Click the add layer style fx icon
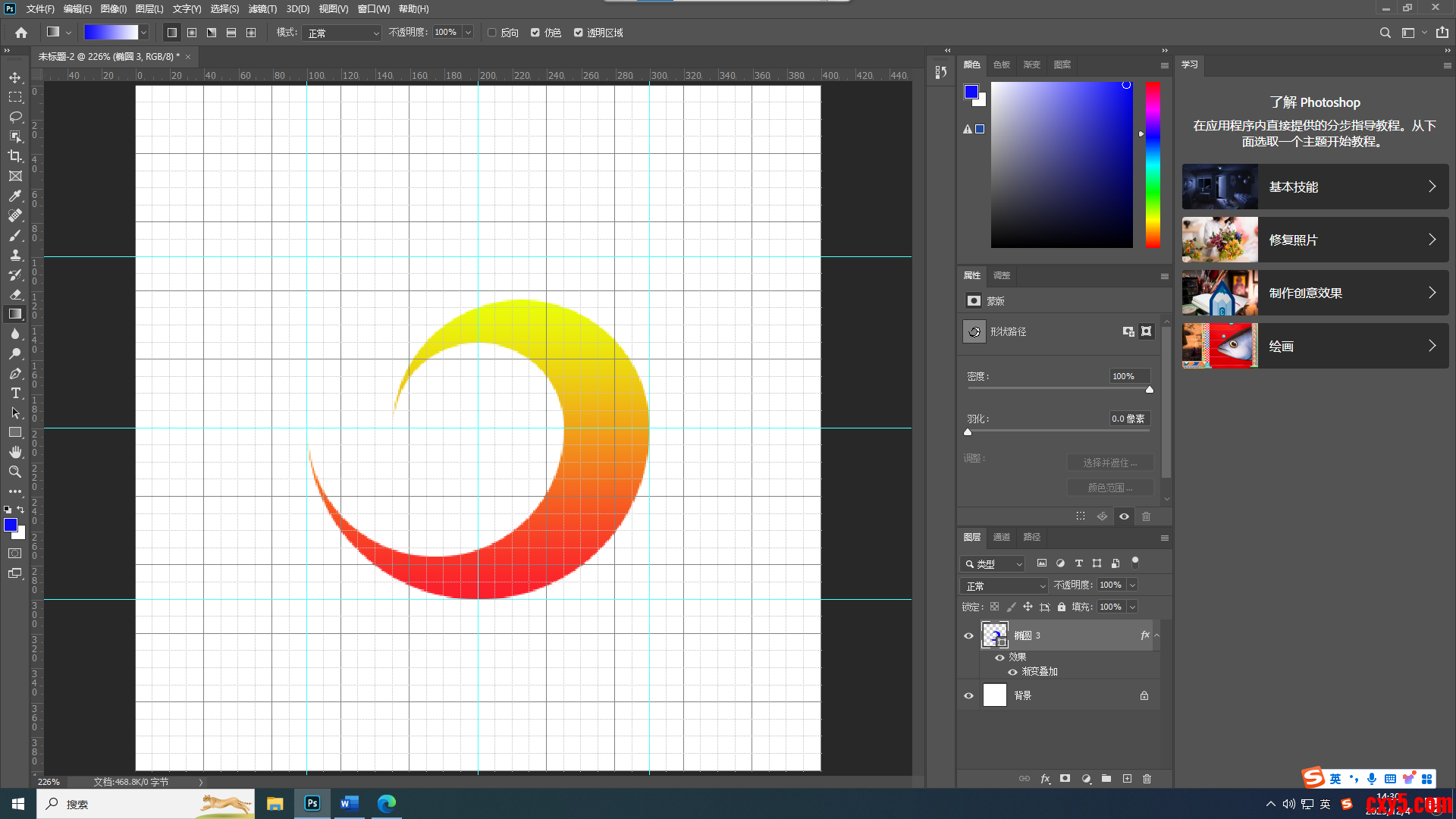 click(1045, 779)
